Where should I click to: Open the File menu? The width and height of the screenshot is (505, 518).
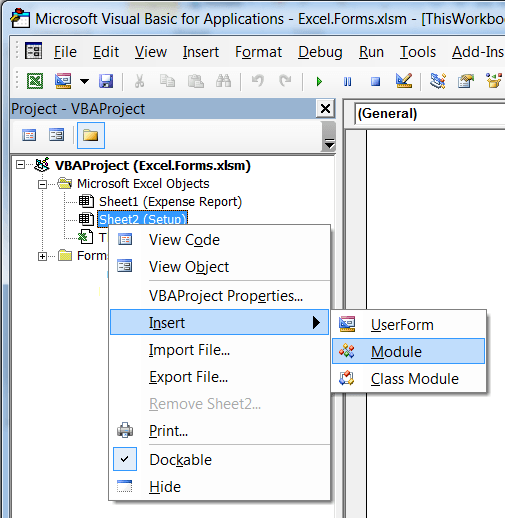(65, 52)
